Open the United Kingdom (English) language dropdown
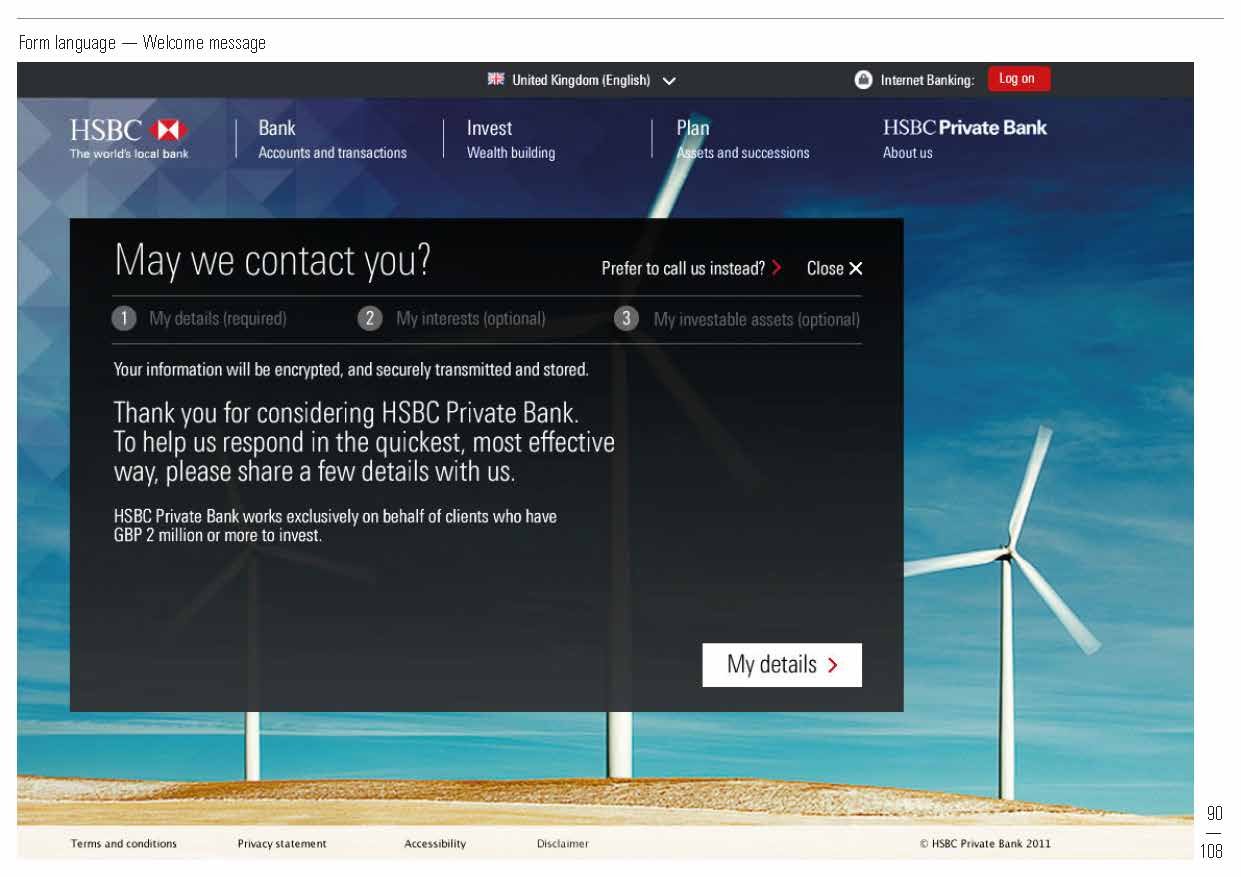Image resolution: width=1241 pixels, height=877 pixels. tap(582, 80)
